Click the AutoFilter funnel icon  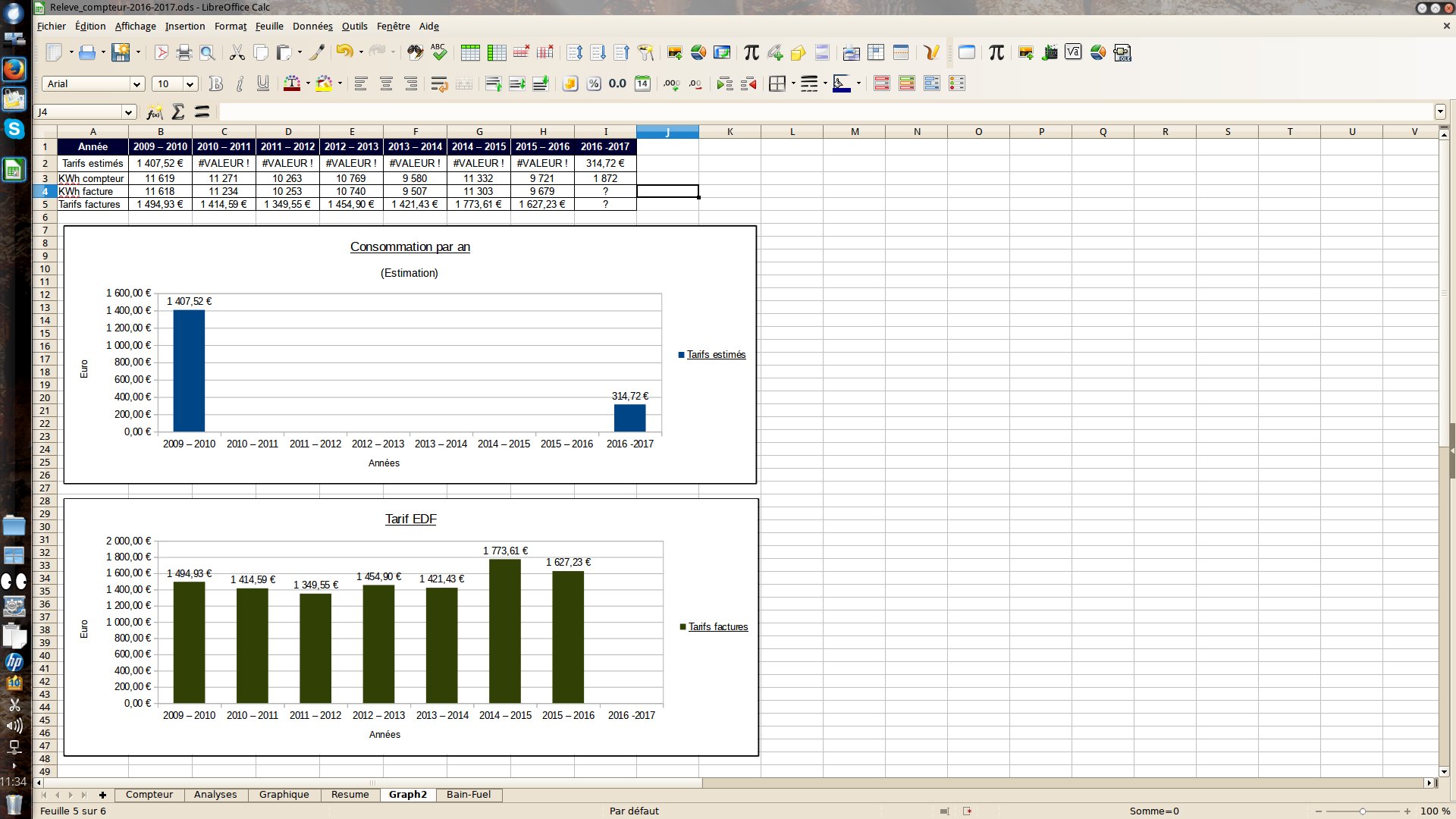click(645, 52)
